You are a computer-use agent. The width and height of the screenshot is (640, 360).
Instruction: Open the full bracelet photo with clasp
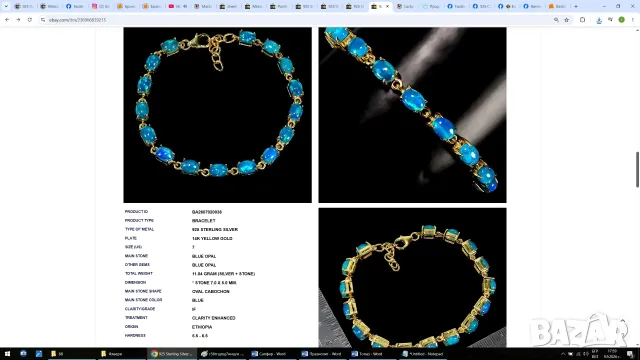click(x=218, y=115)
